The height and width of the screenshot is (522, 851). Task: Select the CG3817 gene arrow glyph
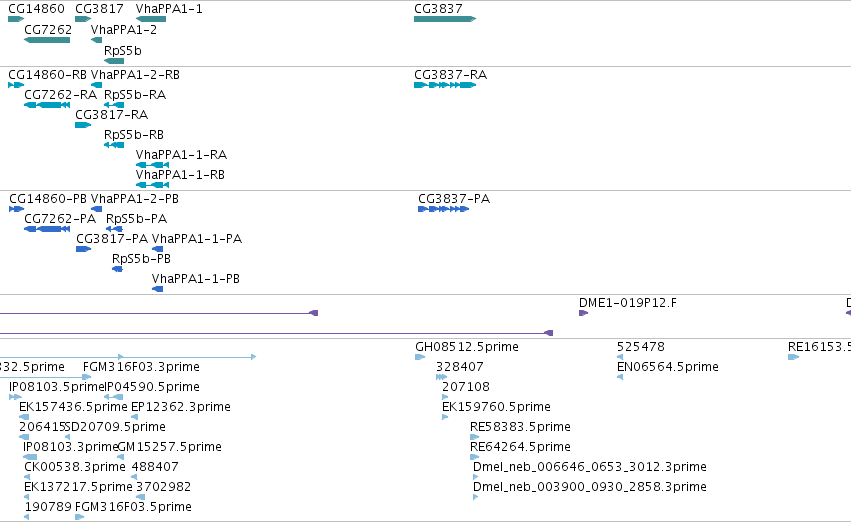(x=83, y=19)
